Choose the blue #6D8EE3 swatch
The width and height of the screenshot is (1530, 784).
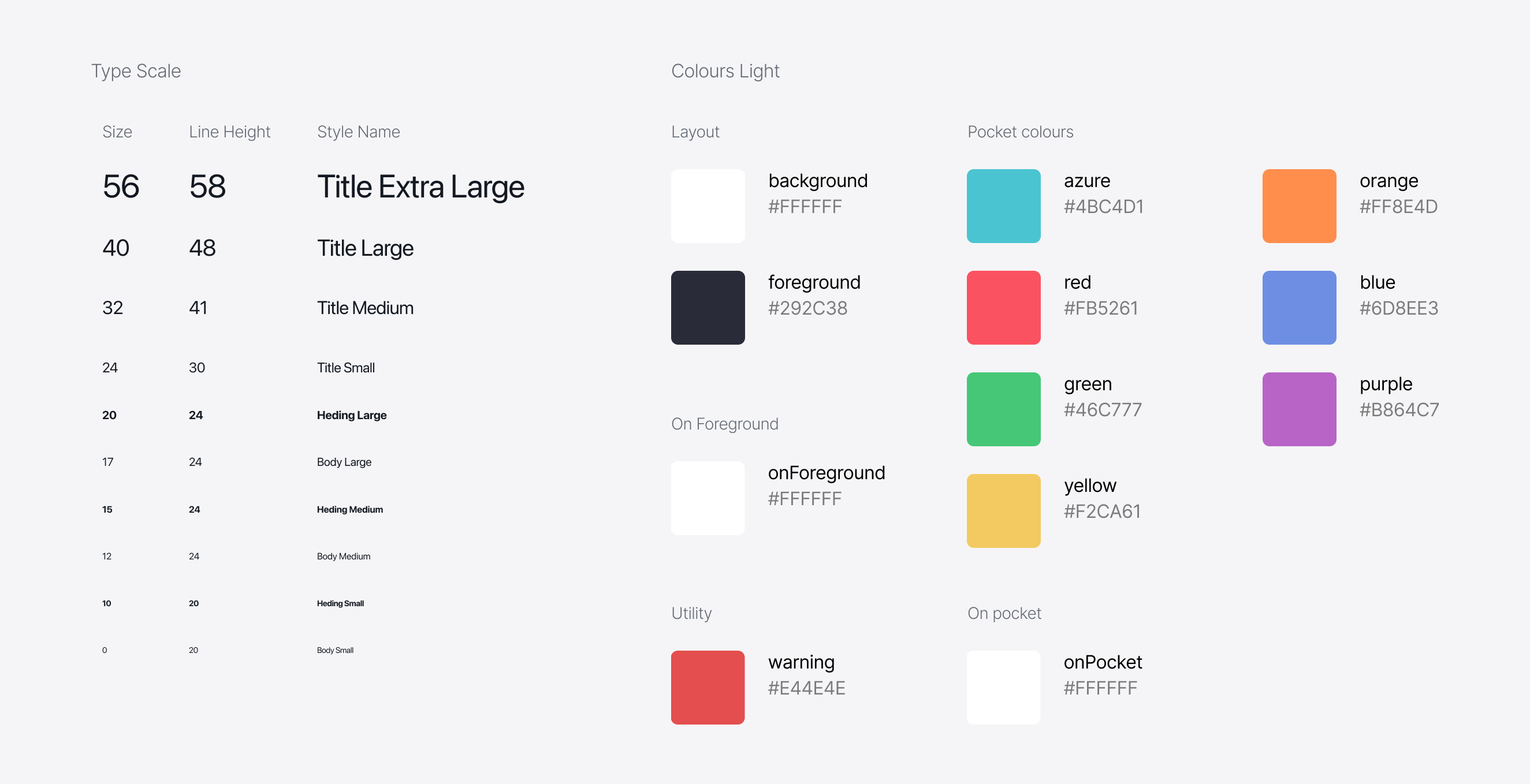point(1299,308)
